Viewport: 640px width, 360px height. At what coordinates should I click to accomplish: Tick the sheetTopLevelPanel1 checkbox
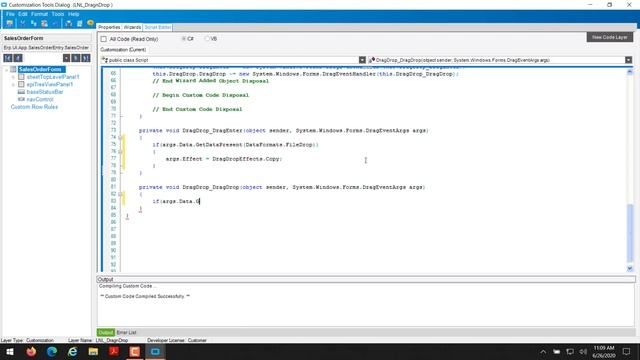(x=21, y=77)
